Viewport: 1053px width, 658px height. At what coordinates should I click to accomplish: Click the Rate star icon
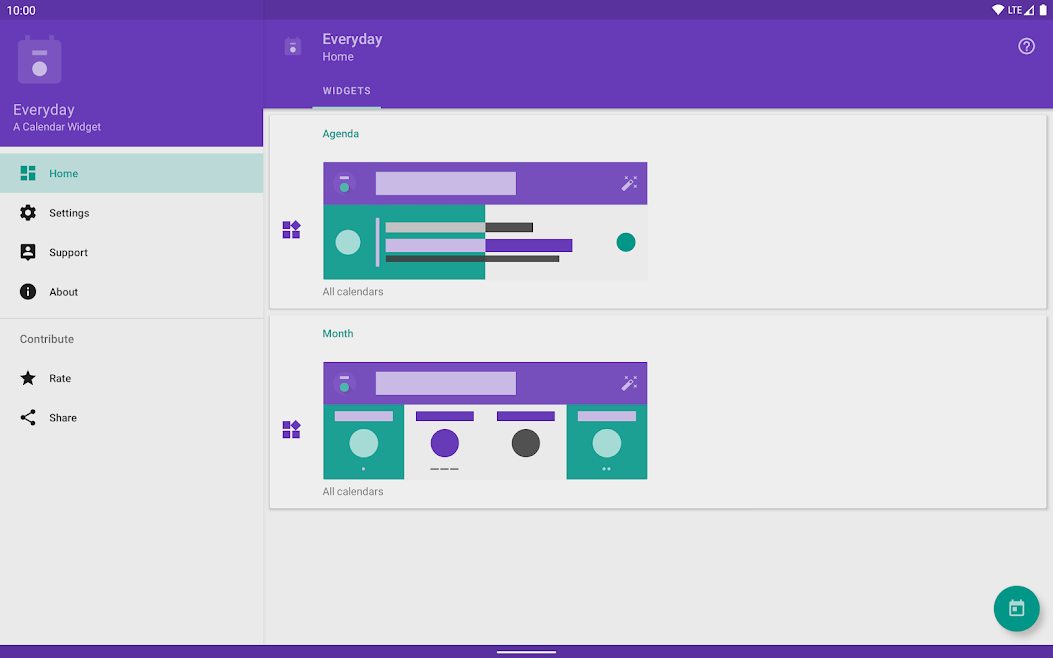pos(28,378)
